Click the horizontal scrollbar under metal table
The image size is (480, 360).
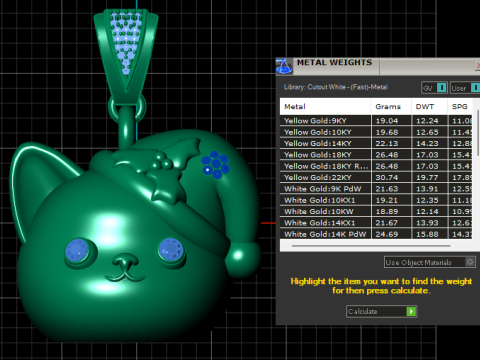coord(371,246)
